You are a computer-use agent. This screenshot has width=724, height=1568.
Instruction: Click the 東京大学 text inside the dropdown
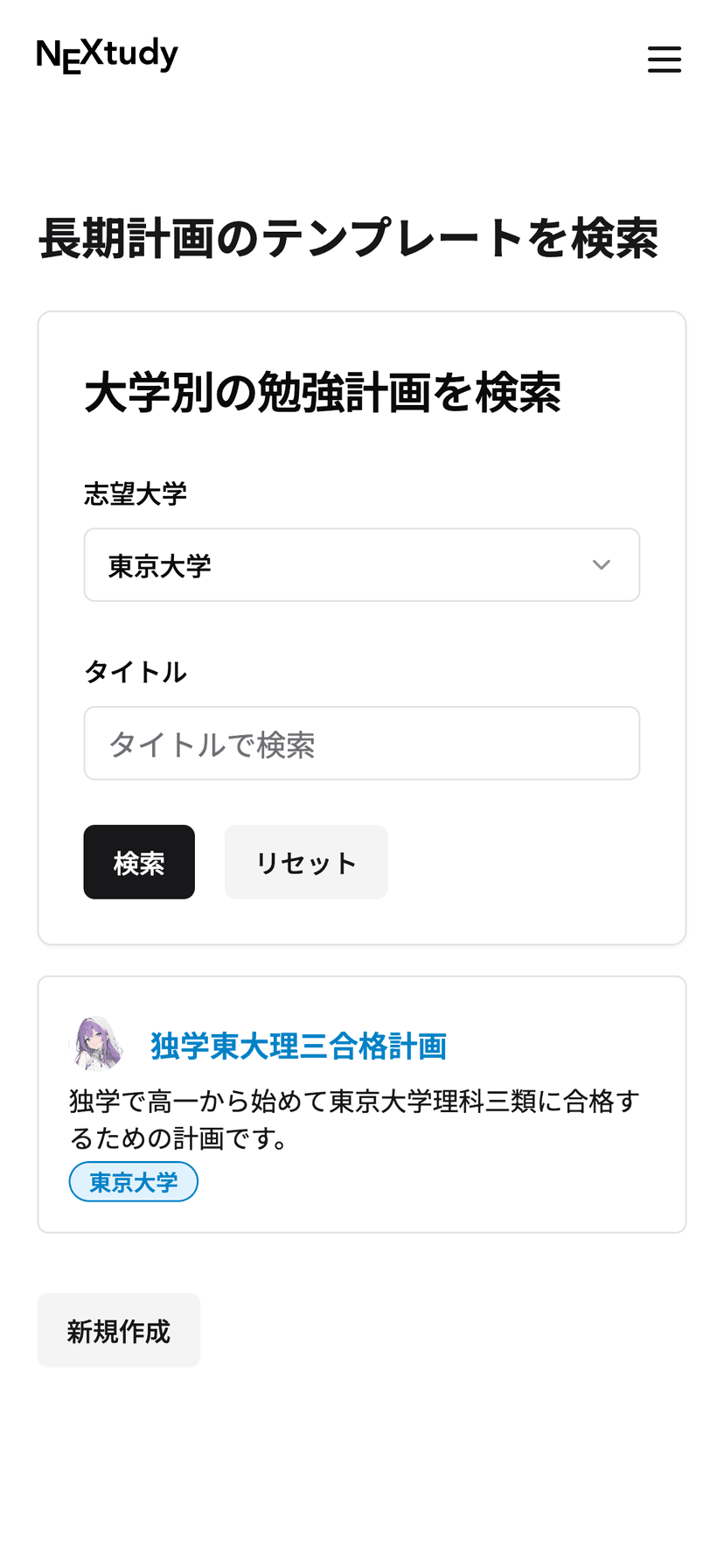[160, 566]
